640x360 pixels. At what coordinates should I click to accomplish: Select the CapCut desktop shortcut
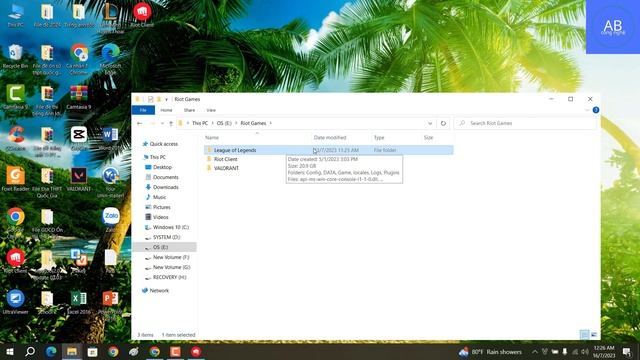[x=78, y=138]
